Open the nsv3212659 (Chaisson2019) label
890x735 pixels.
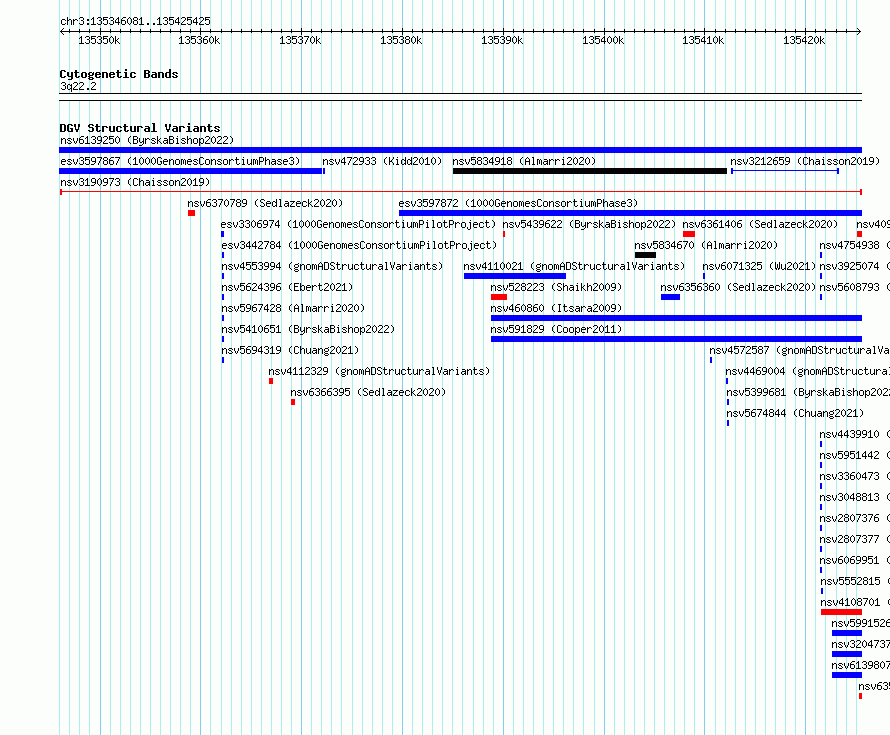[805, 161]
